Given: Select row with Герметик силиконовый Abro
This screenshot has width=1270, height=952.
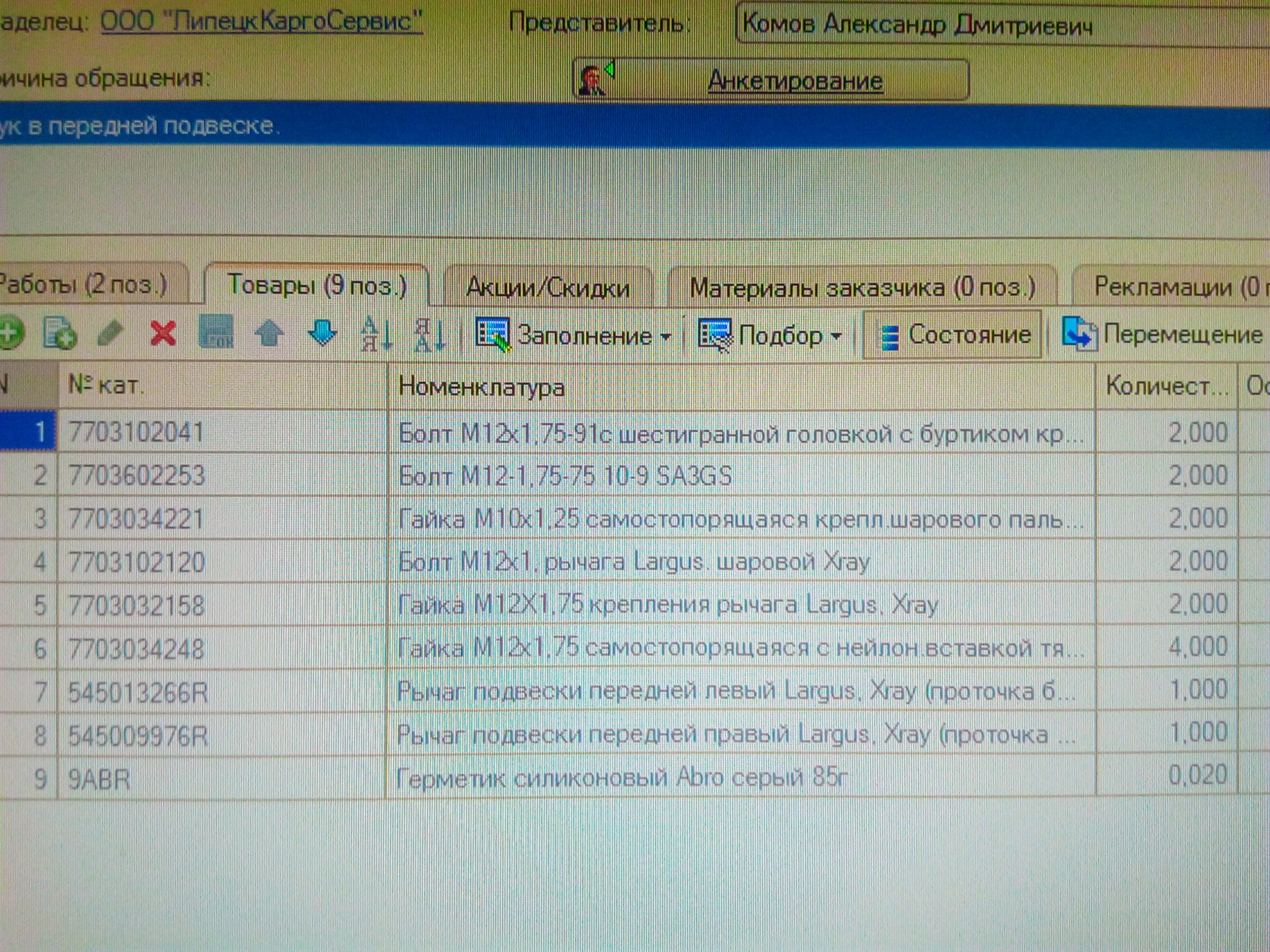Looking at the screenshot, I should click(x=620, y=777).
